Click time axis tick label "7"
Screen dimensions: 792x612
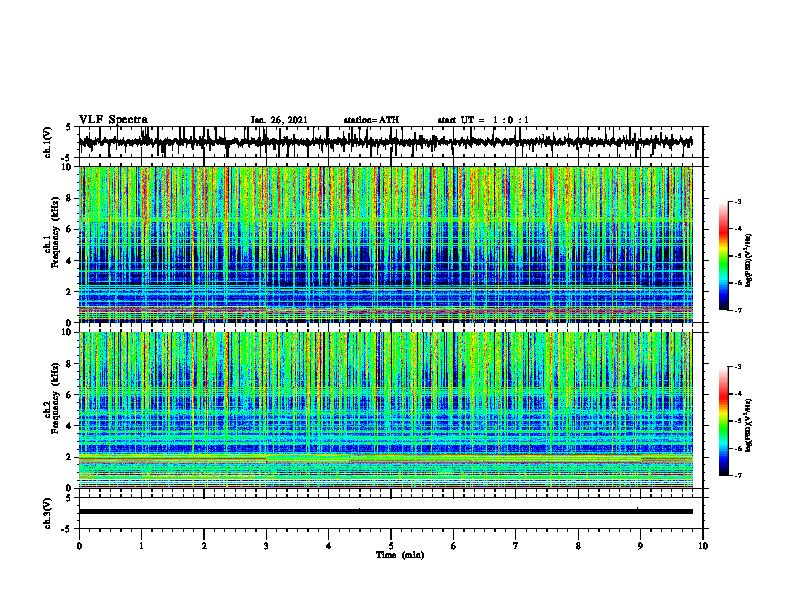tap(516, 546)
